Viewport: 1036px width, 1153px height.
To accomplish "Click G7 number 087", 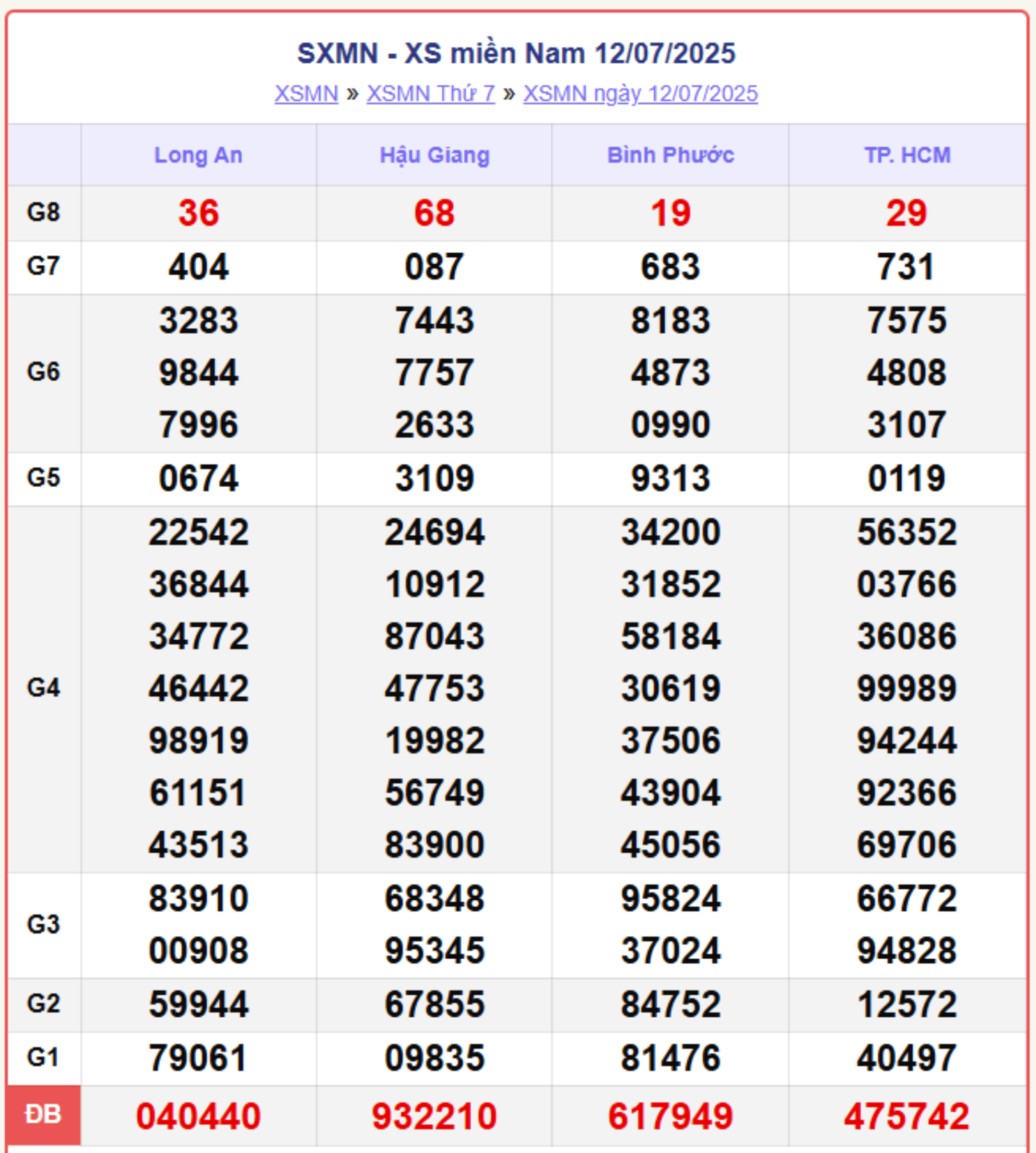I will (434, 266).
